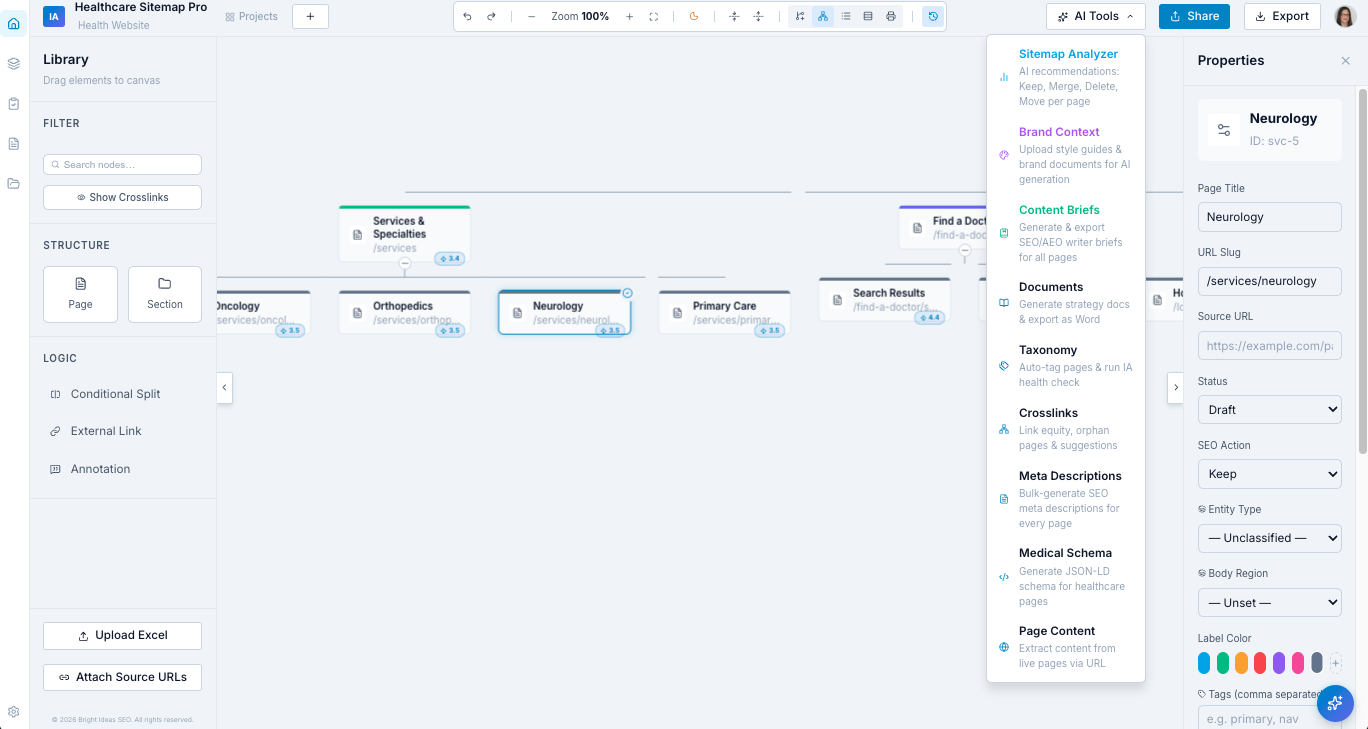The width and height of the screenshot is (1368, 729).
Task: Switch to the tree diagram view icon
Action: click(x=822, y=16)
